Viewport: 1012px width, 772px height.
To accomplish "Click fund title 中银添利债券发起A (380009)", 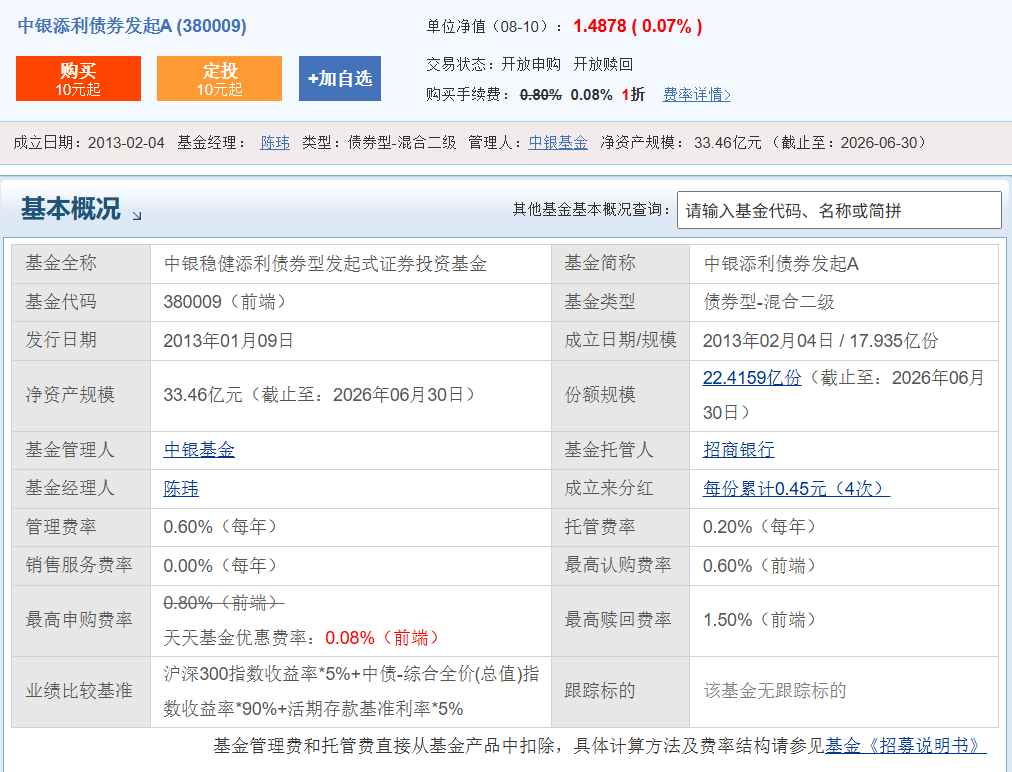I will (132, 26).
